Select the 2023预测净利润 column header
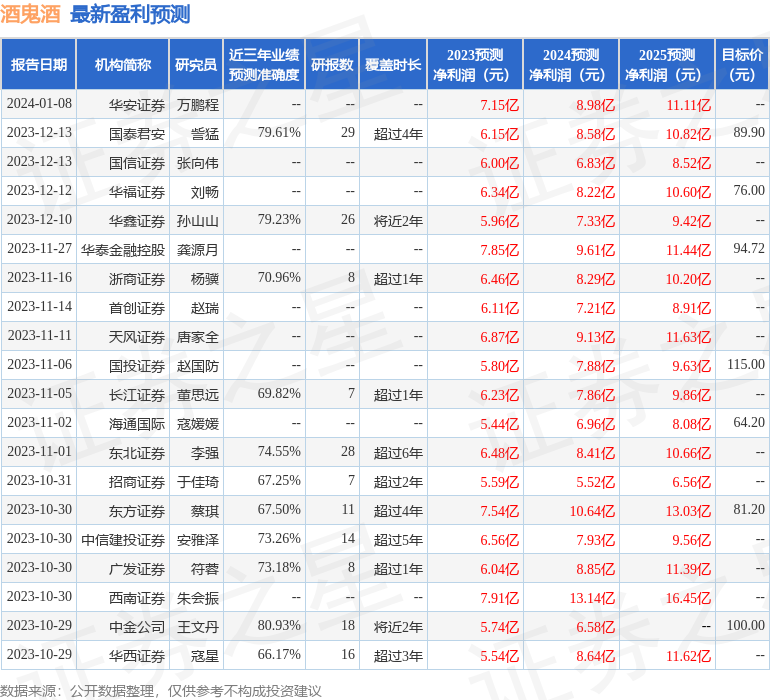The height and width of the screenshot is (700, 770). click(x=475, y=64)
